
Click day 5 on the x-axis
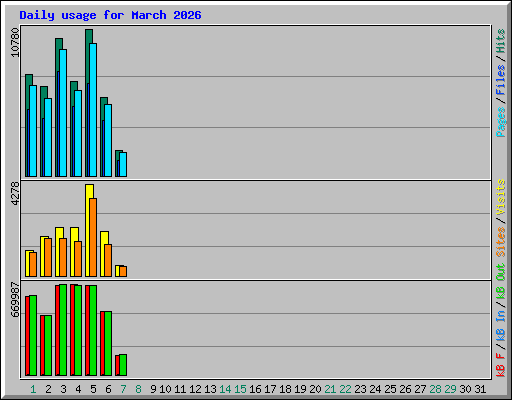click(93, 389)
